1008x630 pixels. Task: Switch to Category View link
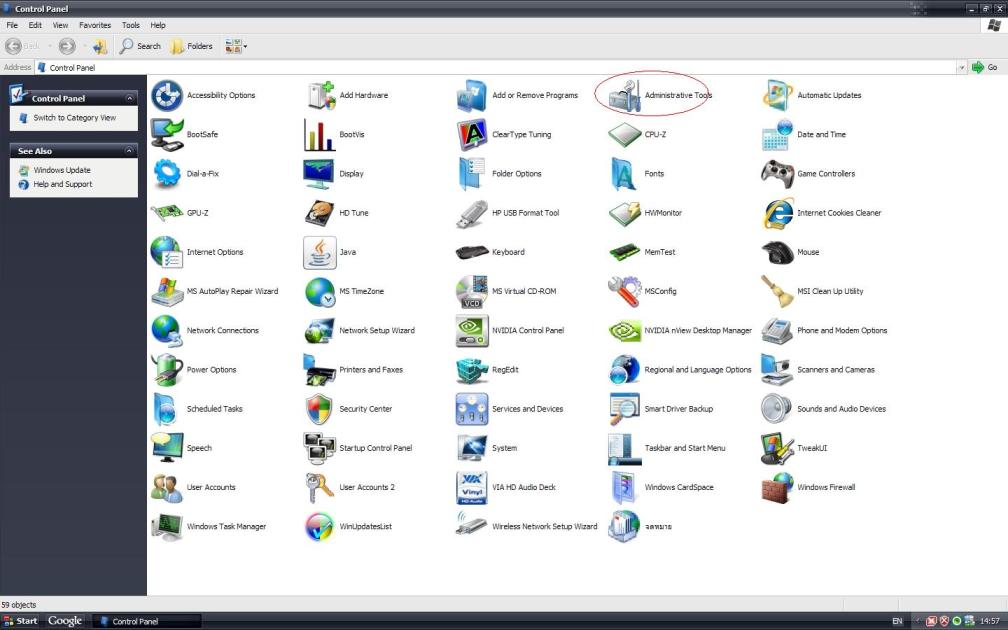tap(75, 118)
